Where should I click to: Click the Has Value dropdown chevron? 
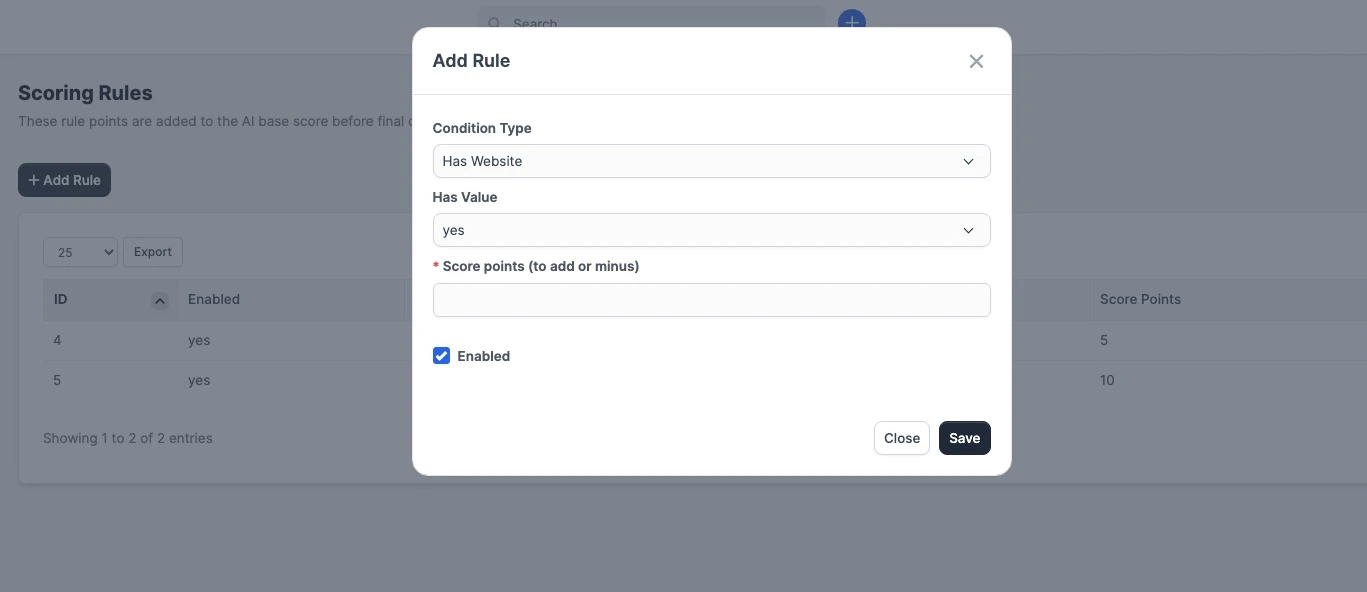pos(967,230)
